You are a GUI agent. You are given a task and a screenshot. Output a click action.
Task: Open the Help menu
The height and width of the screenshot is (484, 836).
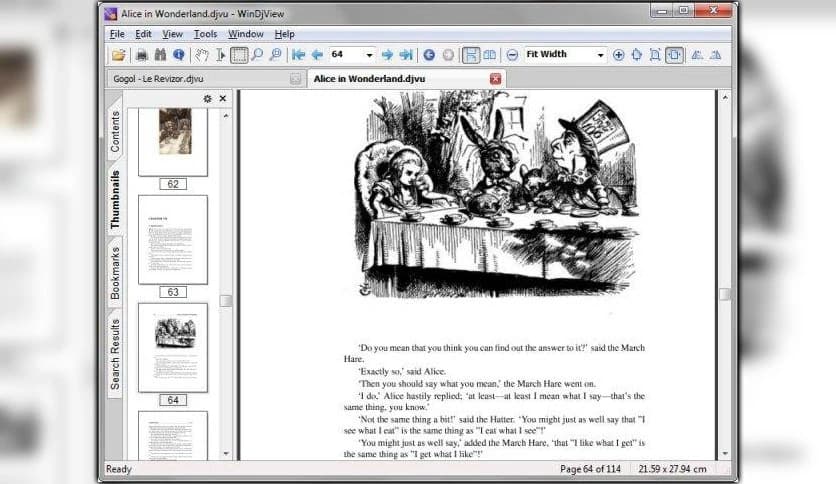coord(285,34)
